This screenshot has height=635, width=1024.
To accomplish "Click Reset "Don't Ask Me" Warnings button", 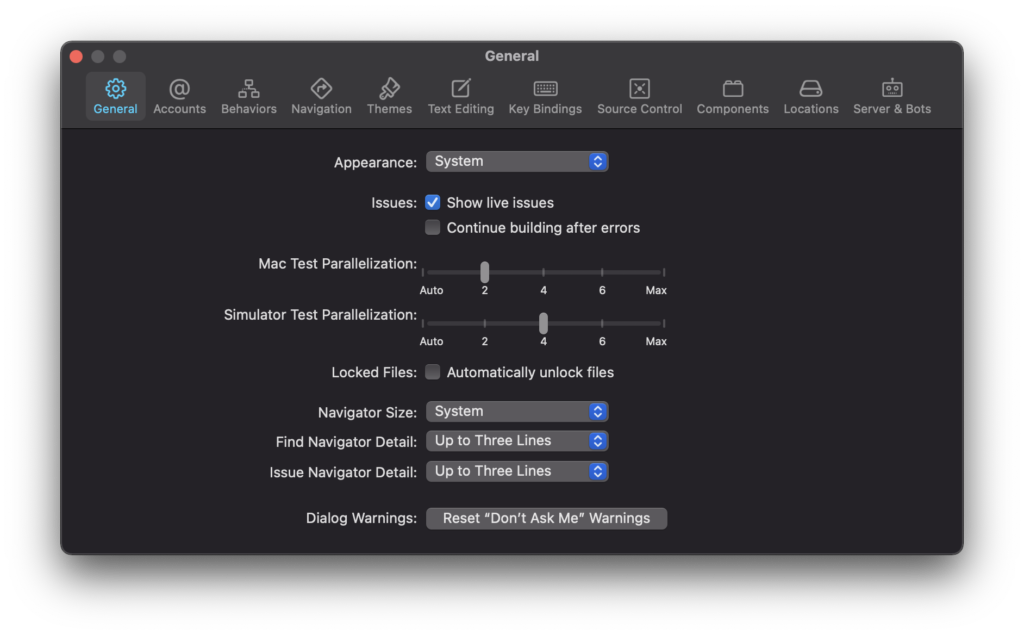I will tap(547, 518).
